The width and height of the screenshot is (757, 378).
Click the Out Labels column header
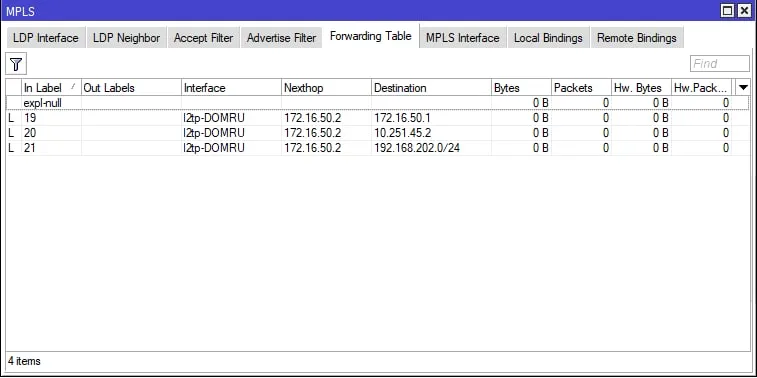coord(131,88)
